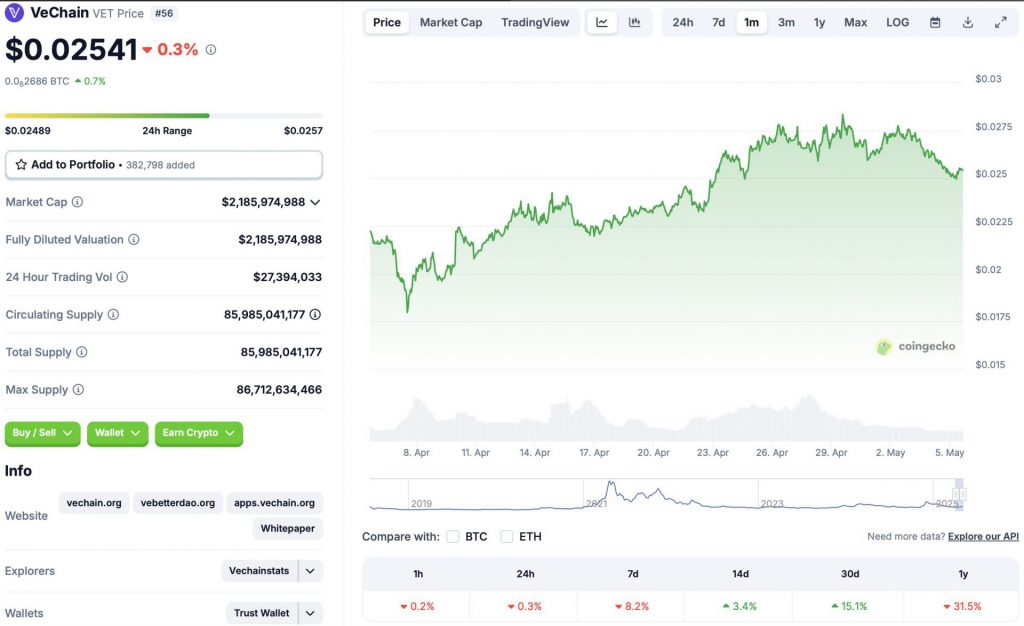Open Vechainstats explorer link

click(x=259, y=571)
